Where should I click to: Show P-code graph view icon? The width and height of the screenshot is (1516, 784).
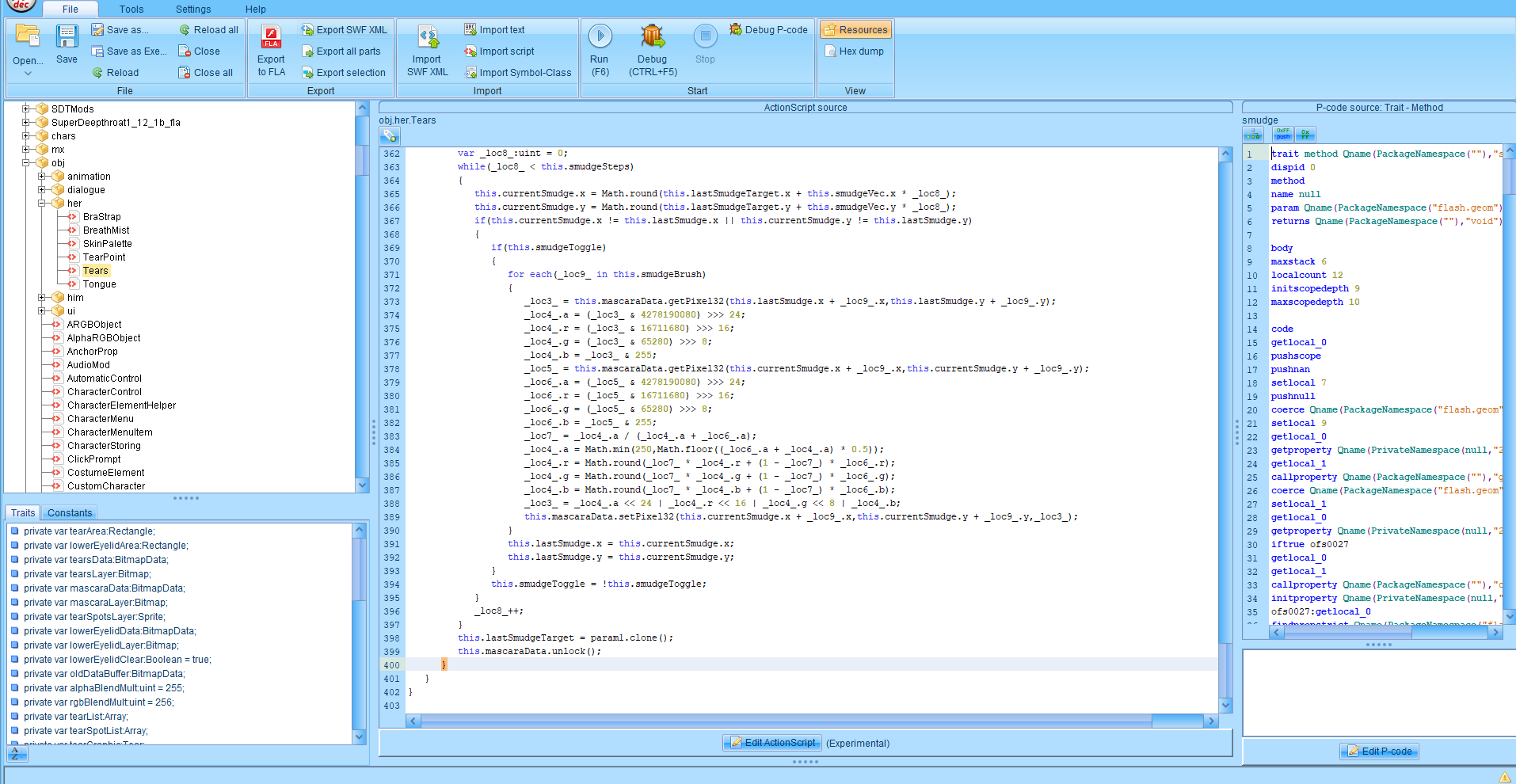click(1252, 135)
